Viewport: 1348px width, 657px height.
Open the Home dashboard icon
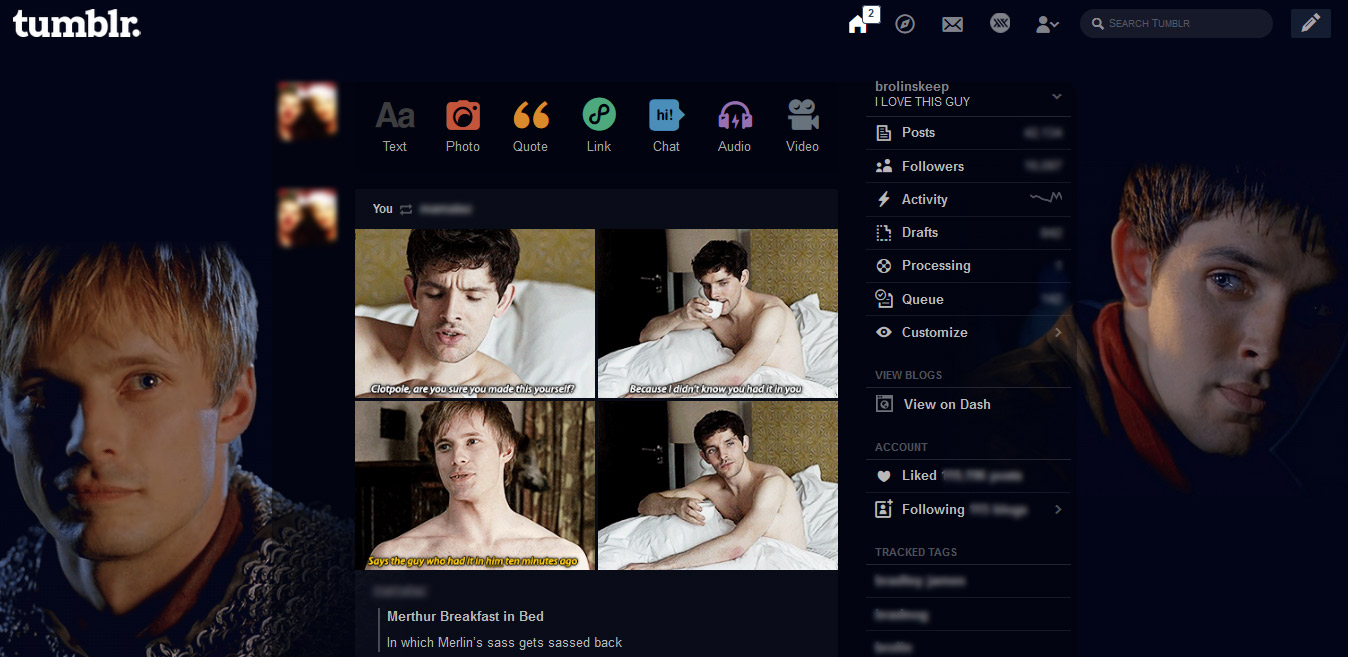tap(857, 24)
